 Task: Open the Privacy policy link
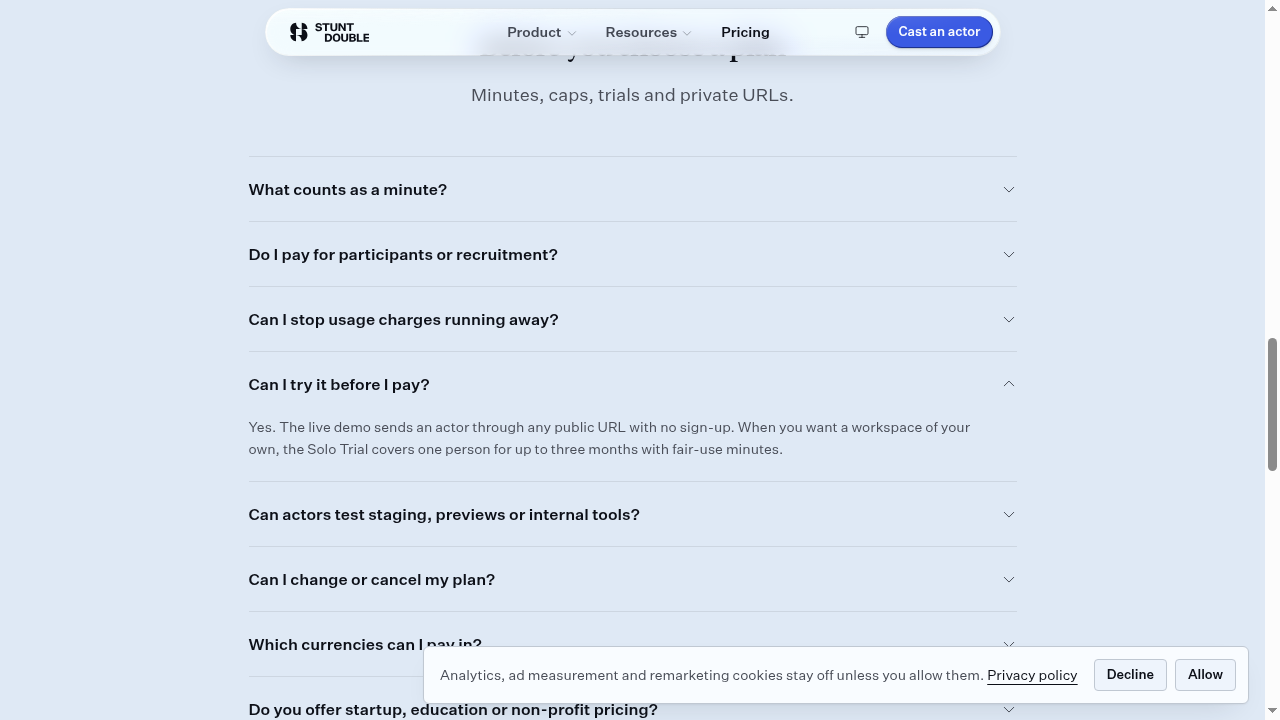(1032, 675)
